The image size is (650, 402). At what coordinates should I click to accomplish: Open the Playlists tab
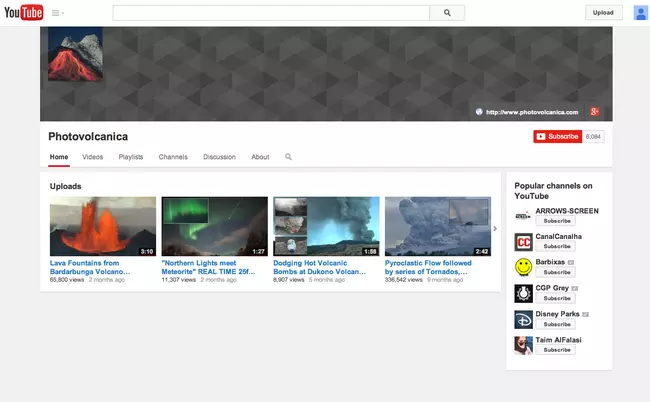(x=130, y=157)
